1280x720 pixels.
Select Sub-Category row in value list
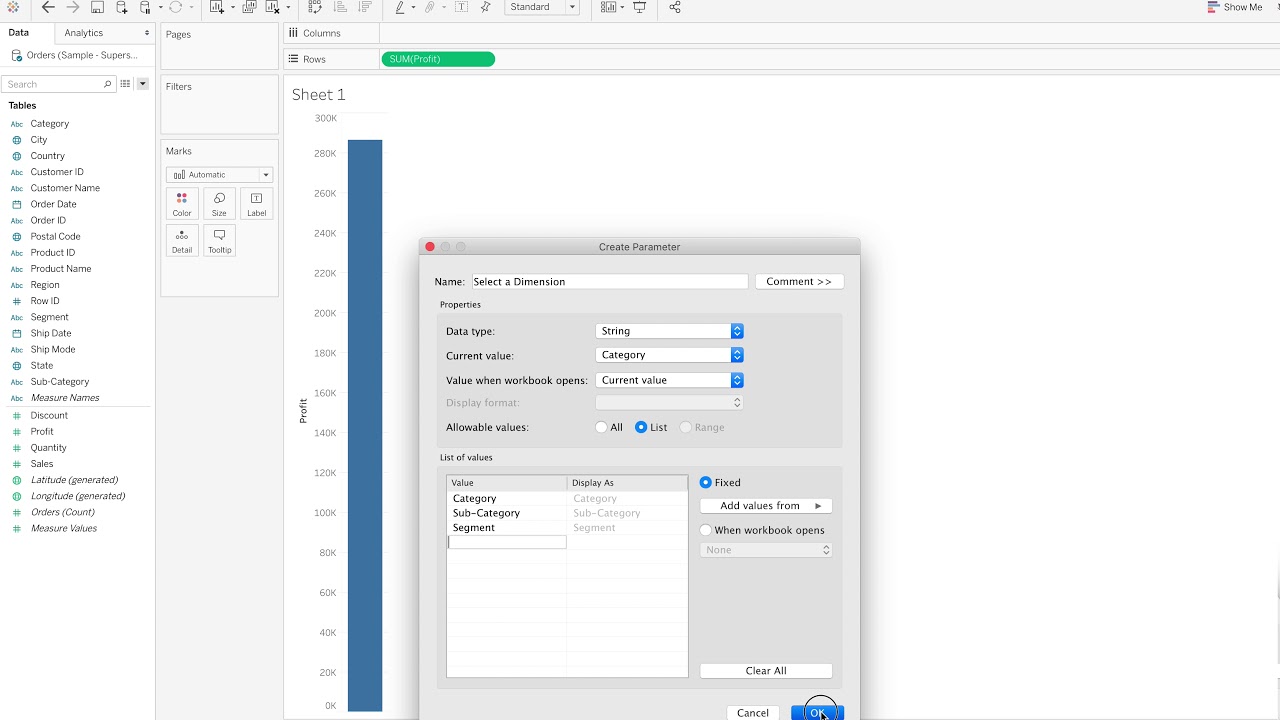point(567,513)
